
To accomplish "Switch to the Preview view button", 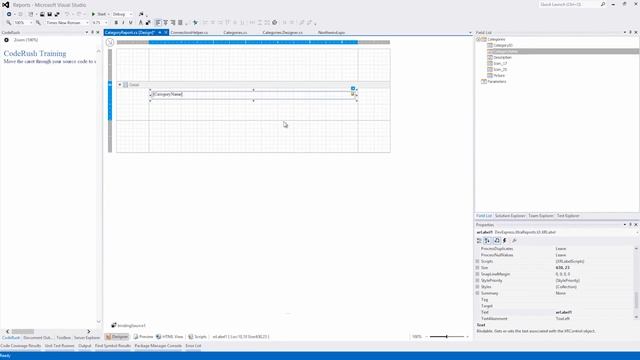I will 143,337.
